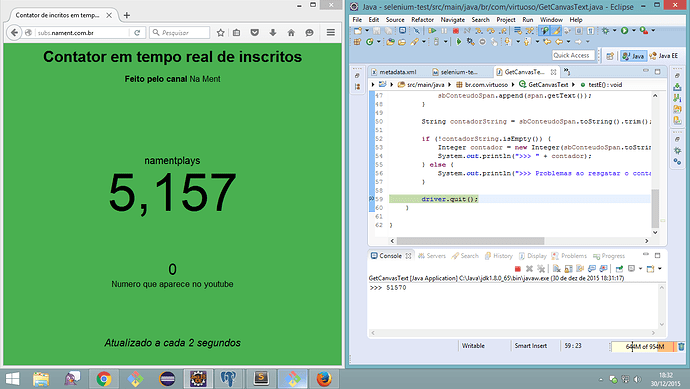
Task: Open the Display Selected Console dropdown
Action: pos(640,268)
